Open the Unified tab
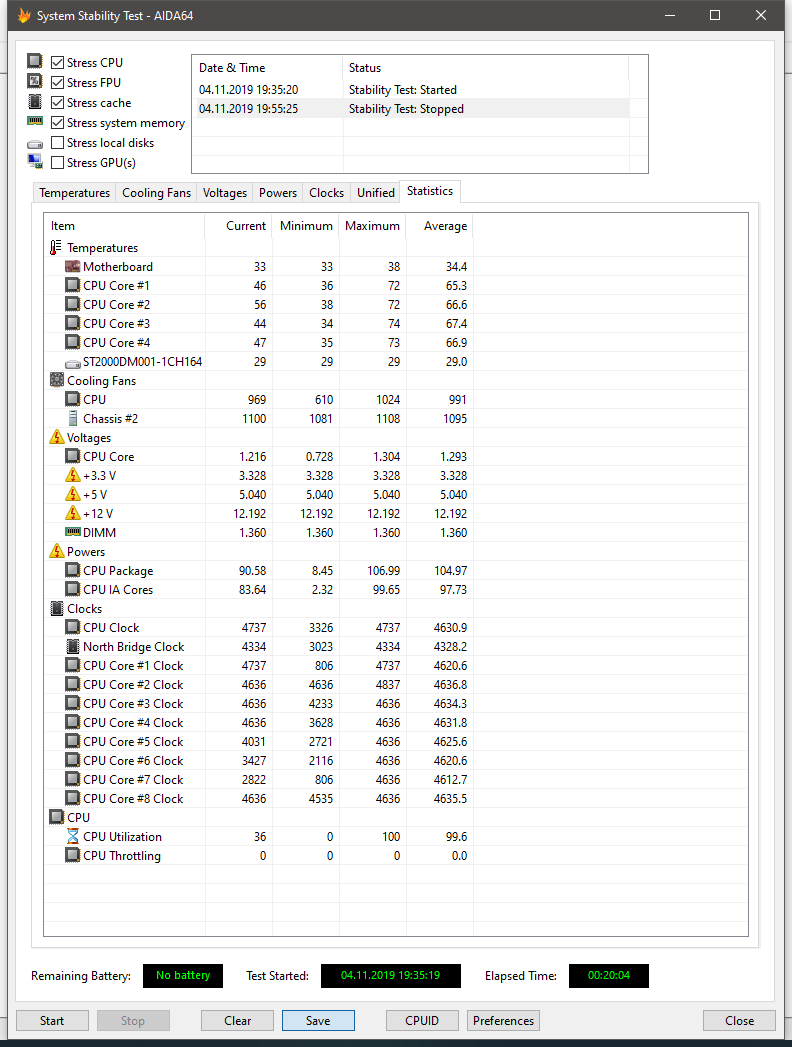The height and width of the screenshot is (1047, 792). [375, 192]
